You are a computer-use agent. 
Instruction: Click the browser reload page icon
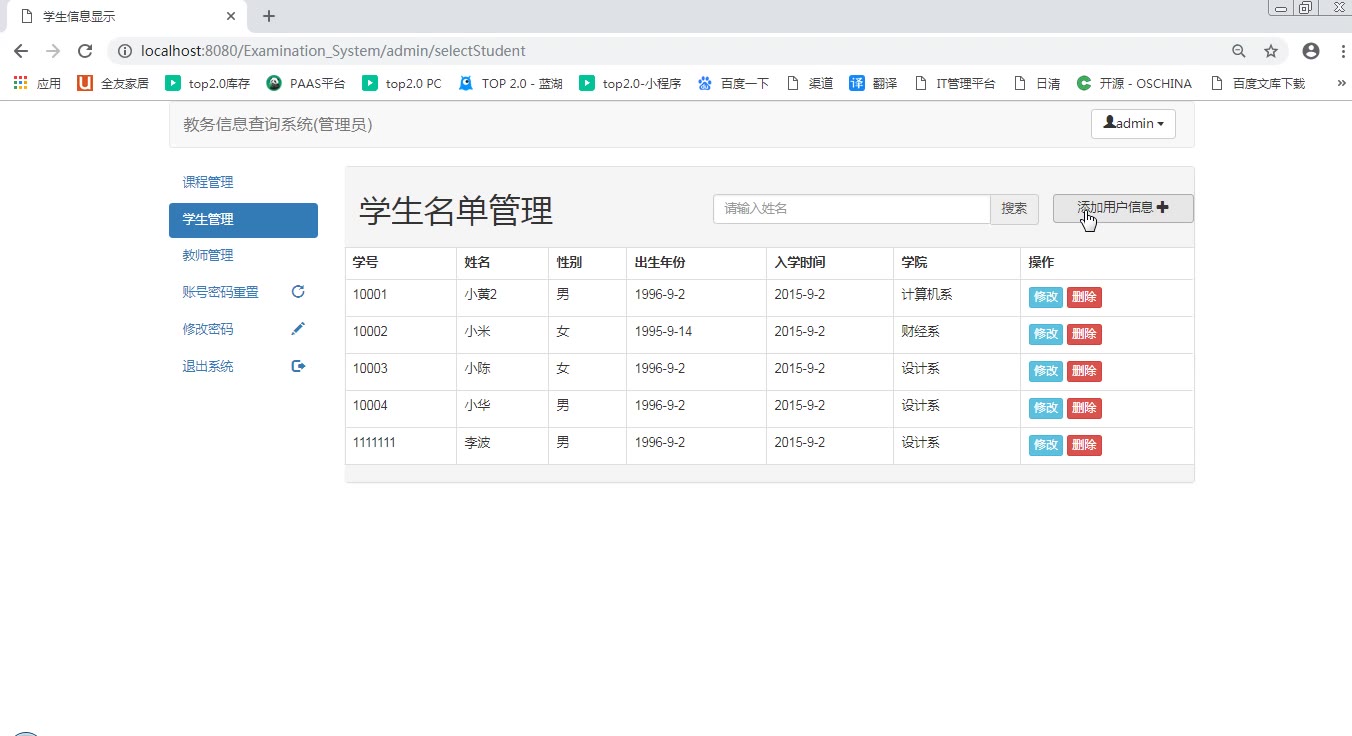(x=85, y=51)
